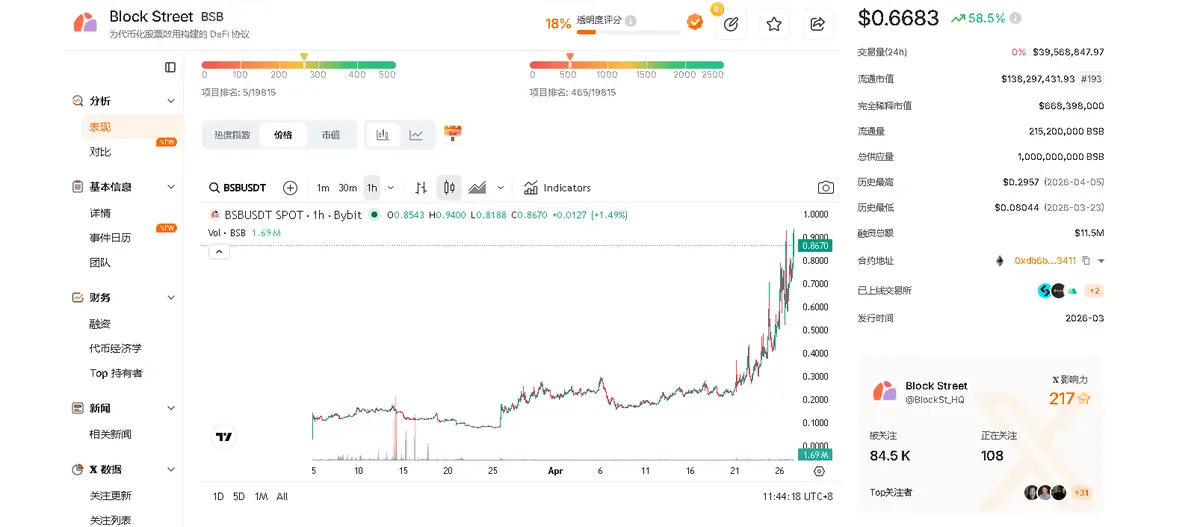Click the +2 listed exchanges badge
The image size is (1200, 527).
tap(1094, 291)
